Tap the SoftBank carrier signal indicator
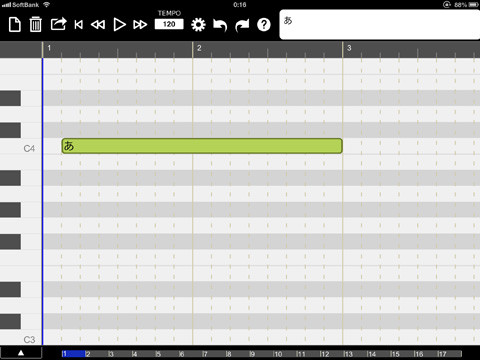The image size is (480, 360). point(20,5)
